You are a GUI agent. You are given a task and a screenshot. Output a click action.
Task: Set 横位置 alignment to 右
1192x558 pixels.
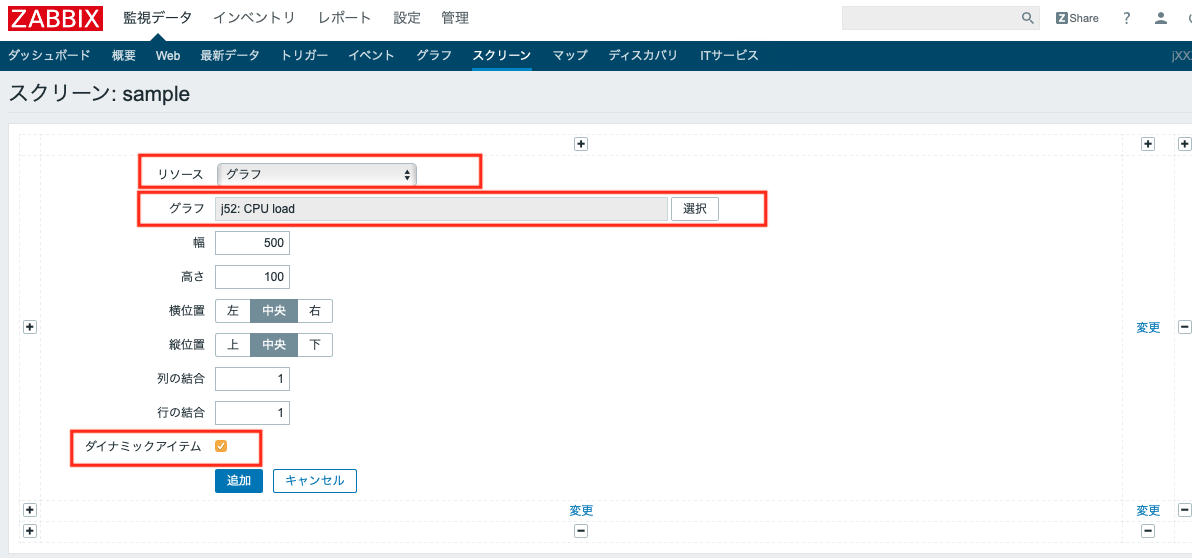(315, 311)
